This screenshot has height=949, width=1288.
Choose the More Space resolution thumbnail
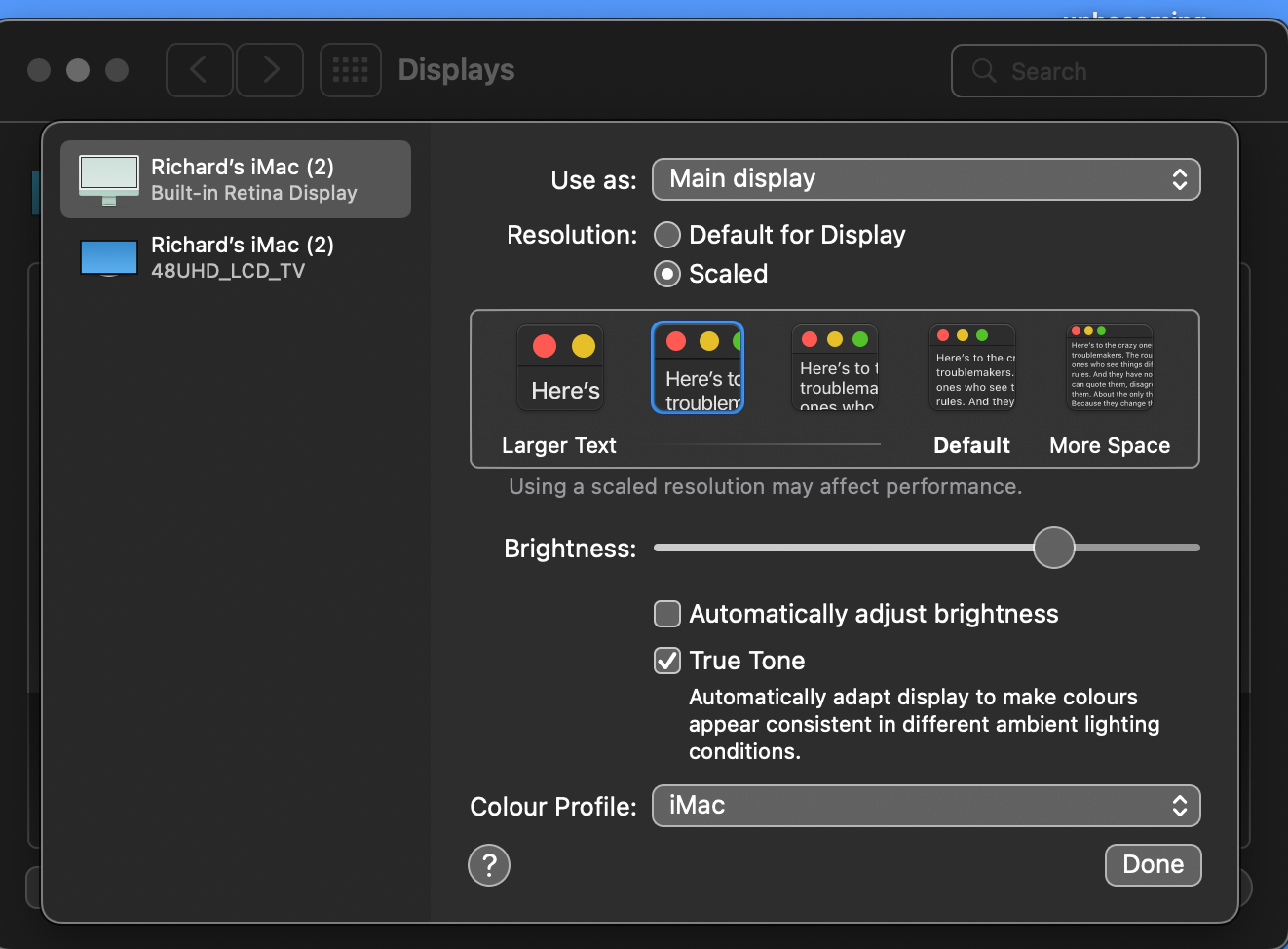click(x=1110, y=368)
